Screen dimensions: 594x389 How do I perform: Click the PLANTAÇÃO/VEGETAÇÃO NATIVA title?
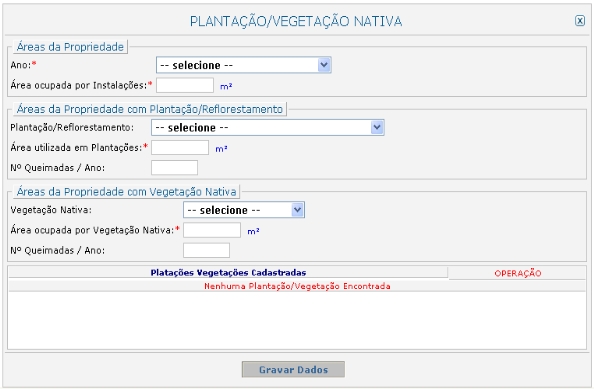(296, 21)
